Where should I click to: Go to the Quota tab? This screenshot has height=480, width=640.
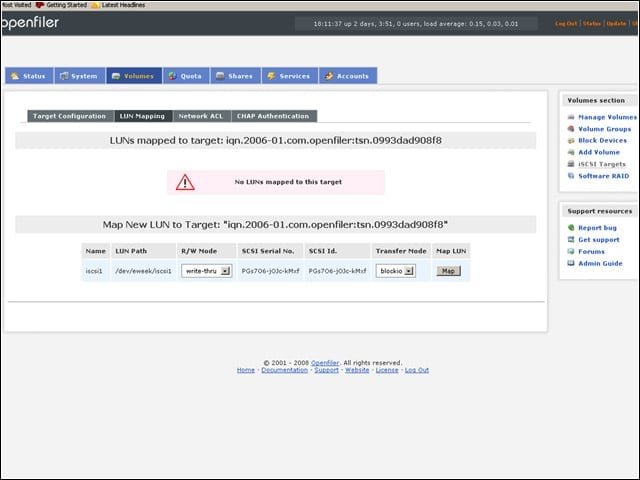point(186,76)
